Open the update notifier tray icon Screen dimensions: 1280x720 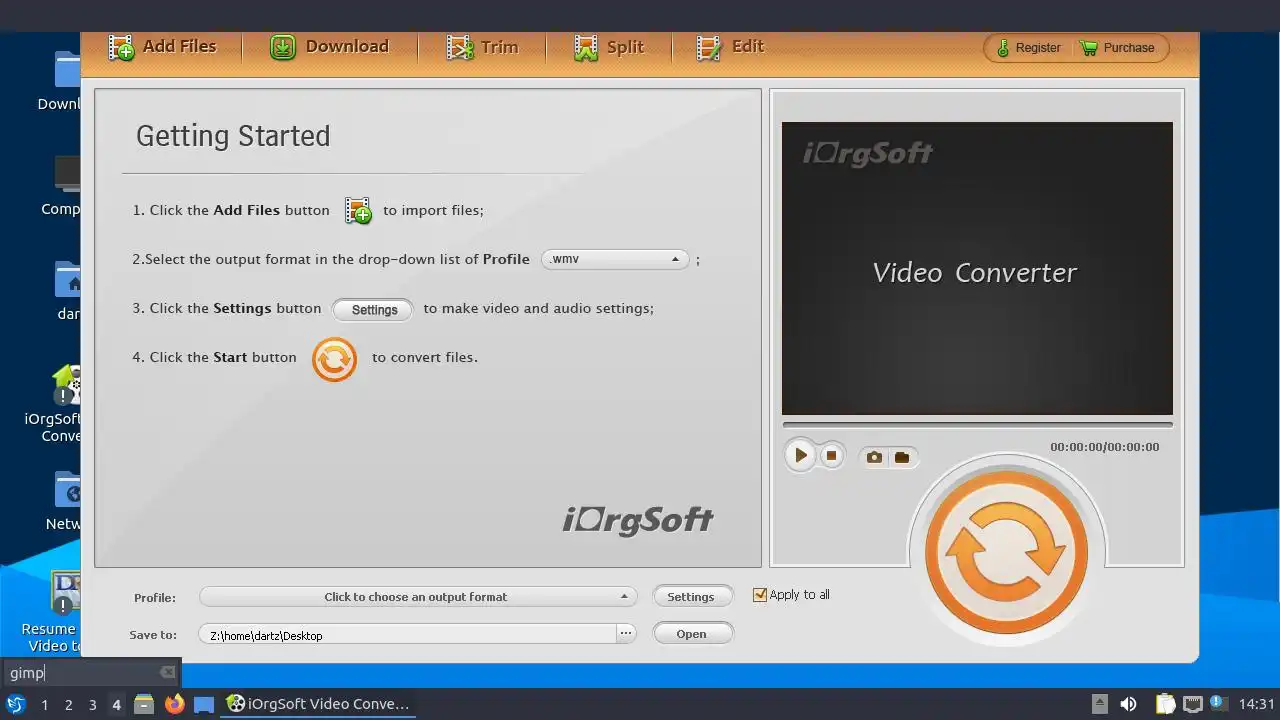(x=1218, y=703)
